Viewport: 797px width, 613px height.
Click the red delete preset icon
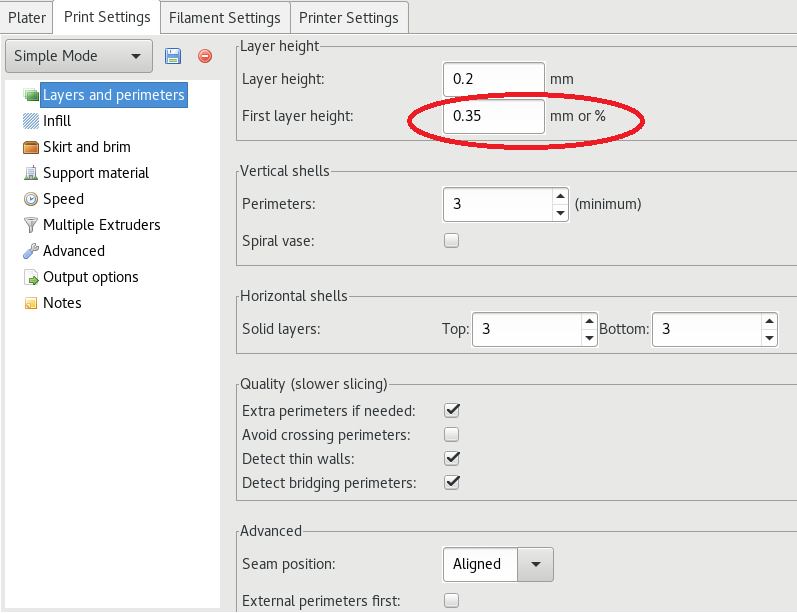point(205,57)
